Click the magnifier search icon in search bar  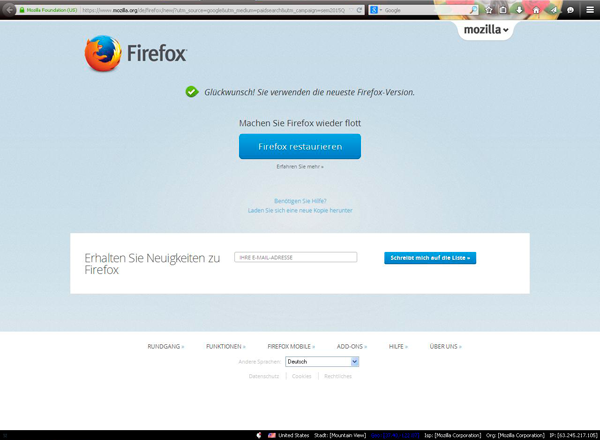(x=473, y=10)
